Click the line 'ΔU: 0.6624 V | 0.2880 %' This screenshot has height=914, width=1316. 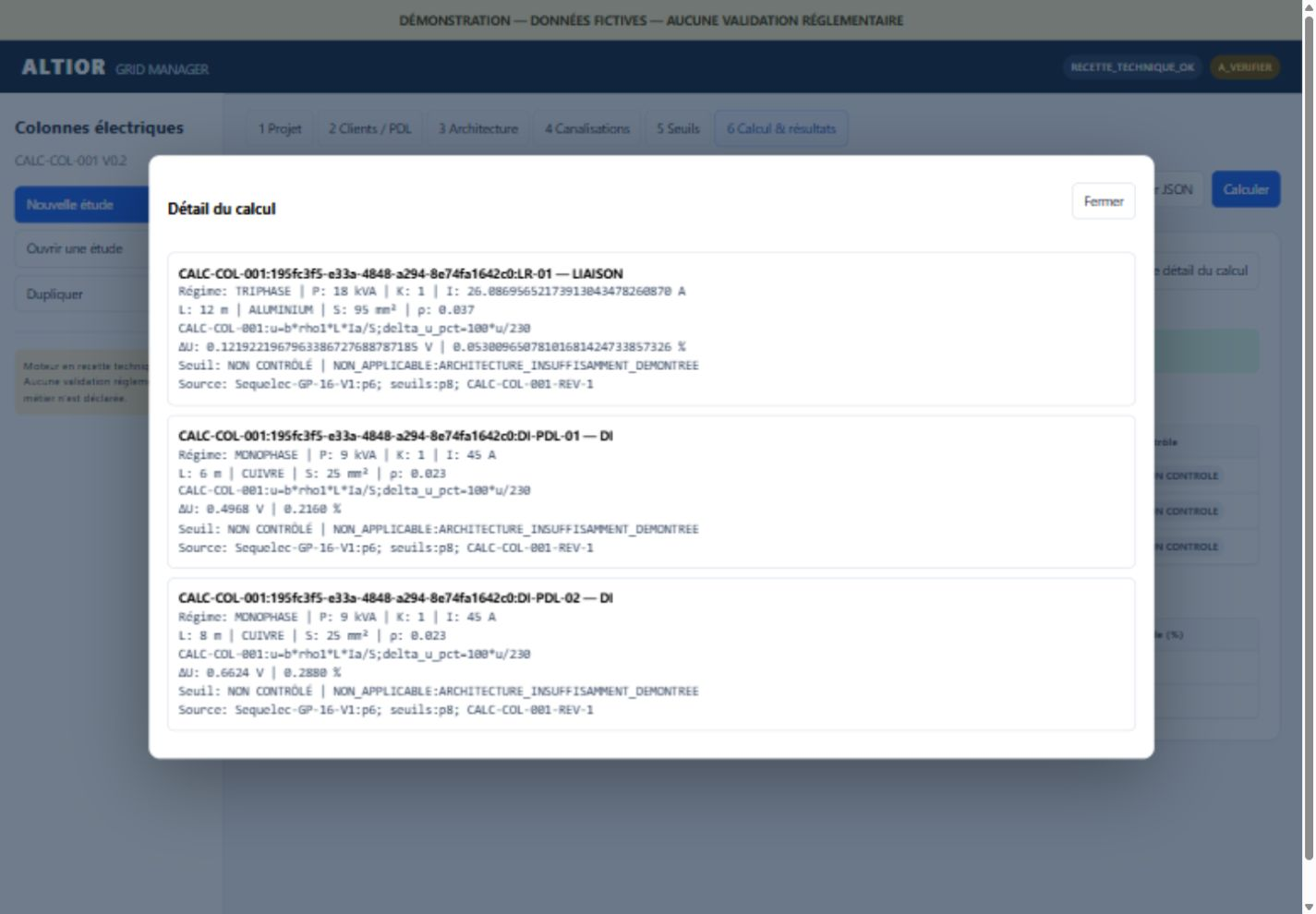point(260,672)
